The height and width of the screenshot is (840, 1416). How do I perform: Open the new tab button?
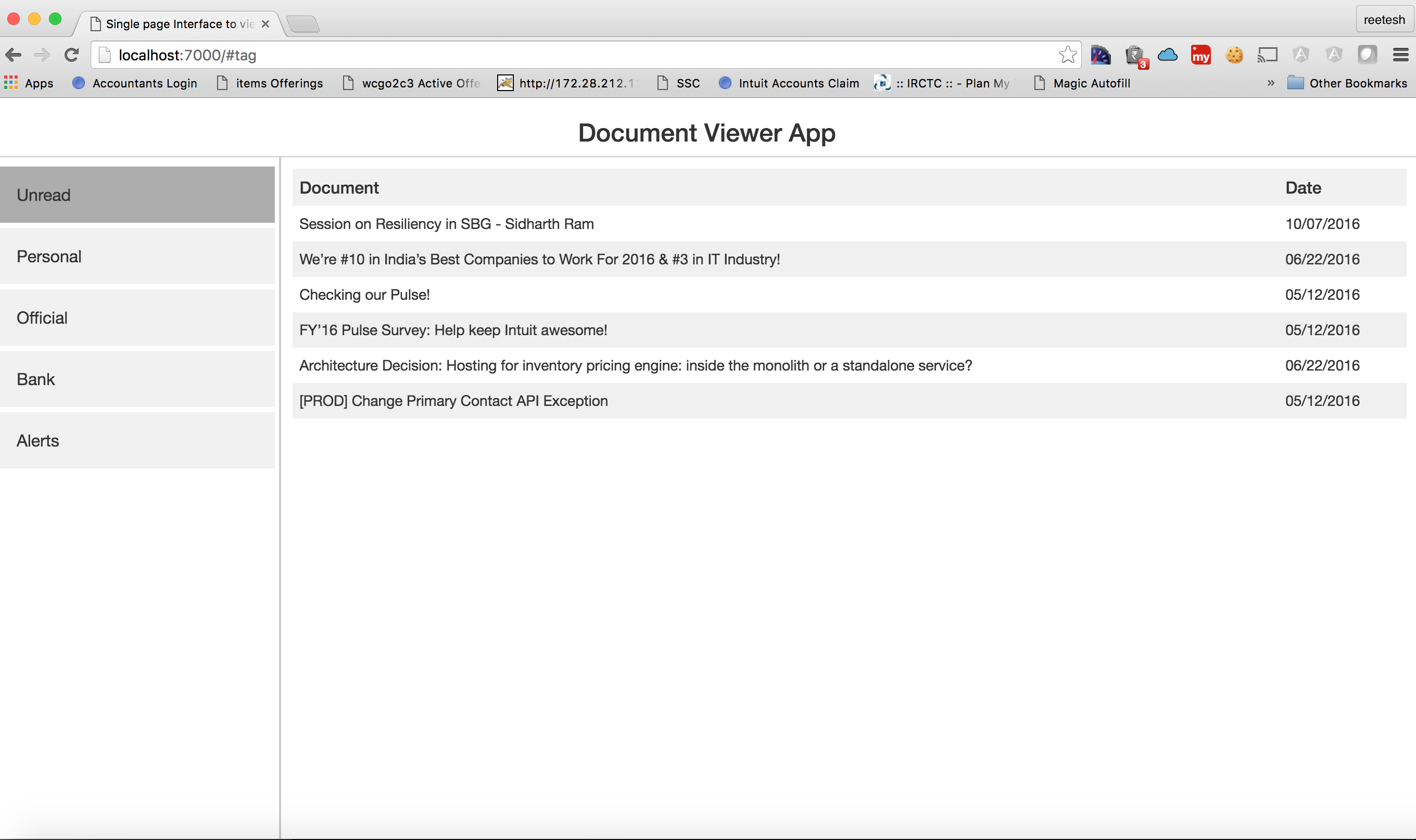303,24
